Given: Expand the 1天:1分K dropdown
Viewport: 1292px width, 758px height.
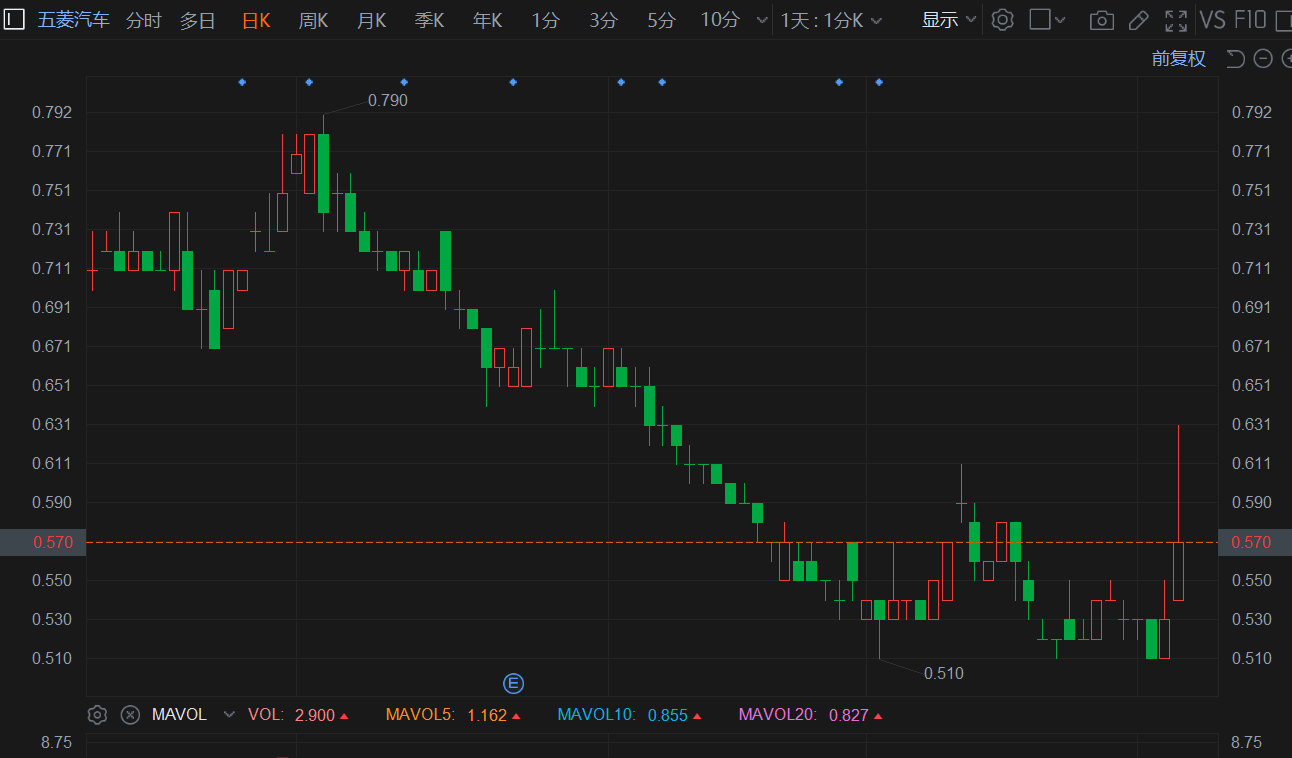Looking at the screenshot, I should pyautogui.click(x=831, y=20).
